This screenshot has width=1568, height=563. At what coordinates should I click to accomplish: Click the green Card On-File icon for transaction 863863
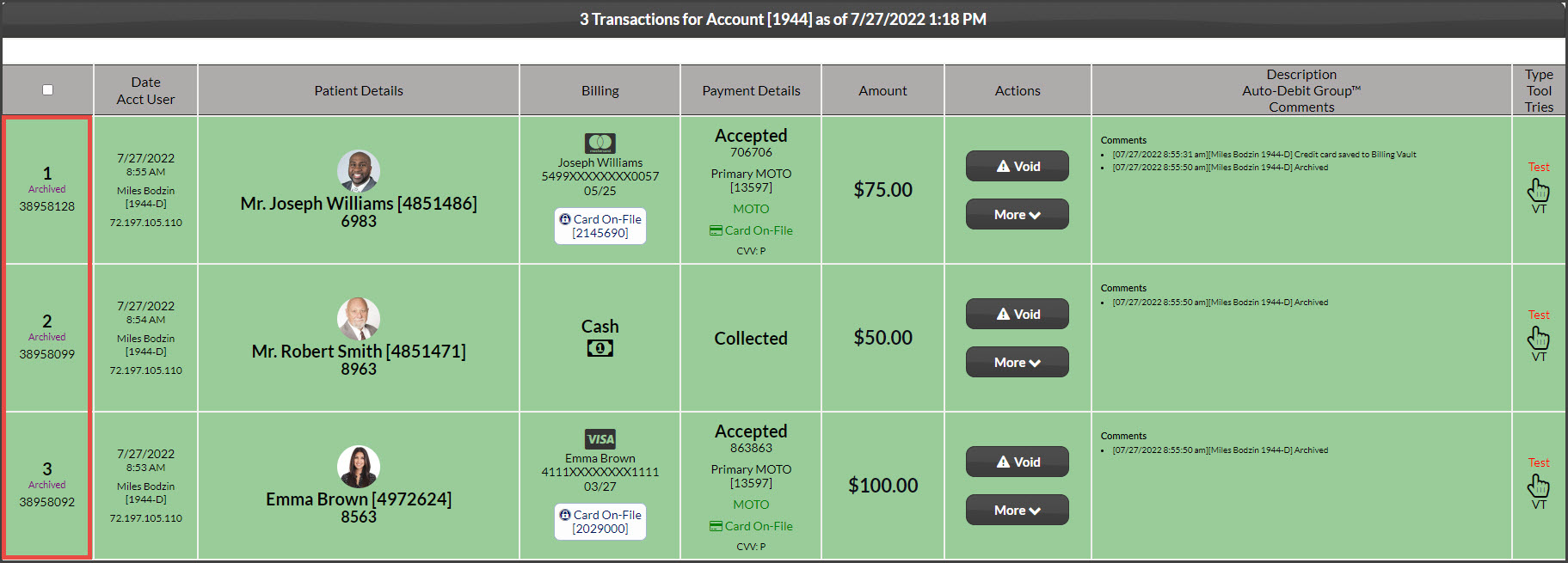716,526
